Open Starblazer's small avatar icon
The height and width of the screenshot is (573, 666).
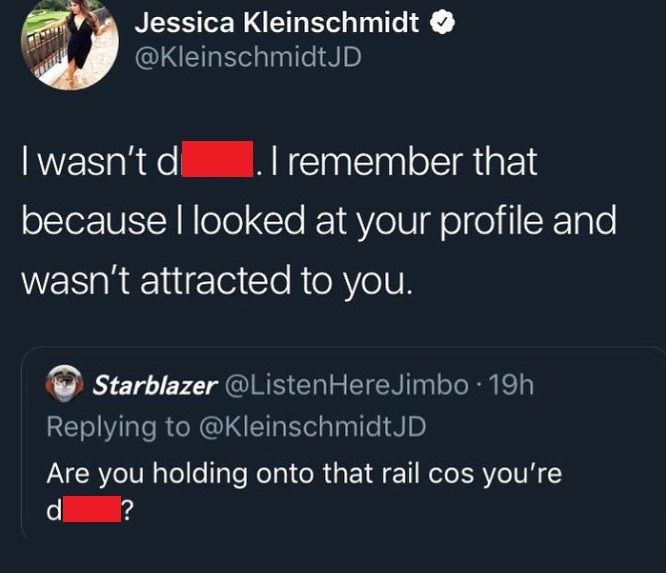pos(66,385)
